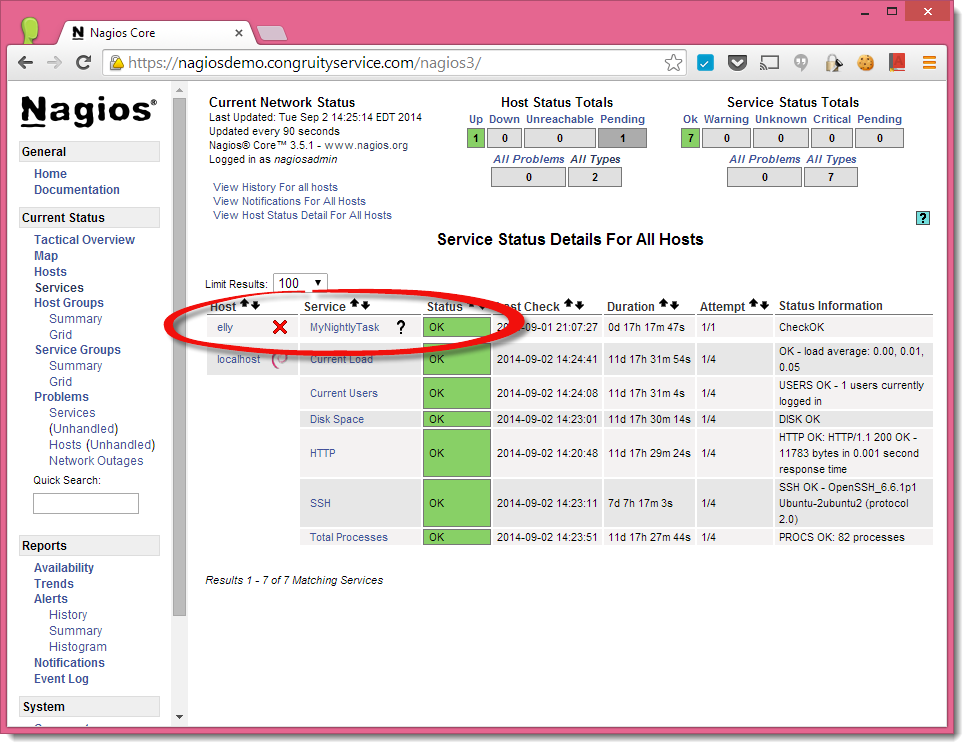Open the Availability report
Viewport: 969px width, 749px height.
(x=64, y=568)
